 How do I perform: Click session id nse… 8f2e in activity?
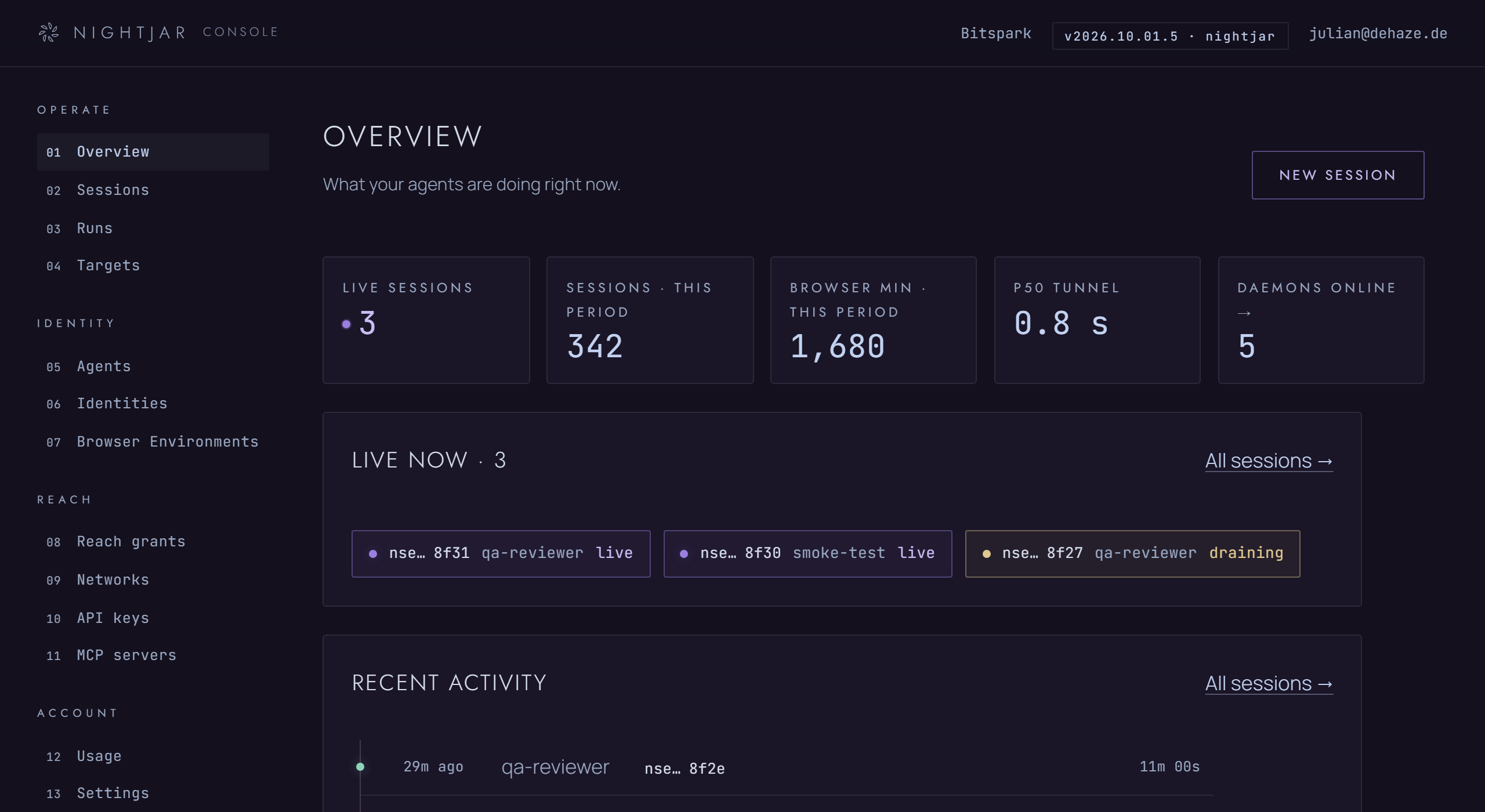pos(684,768)
